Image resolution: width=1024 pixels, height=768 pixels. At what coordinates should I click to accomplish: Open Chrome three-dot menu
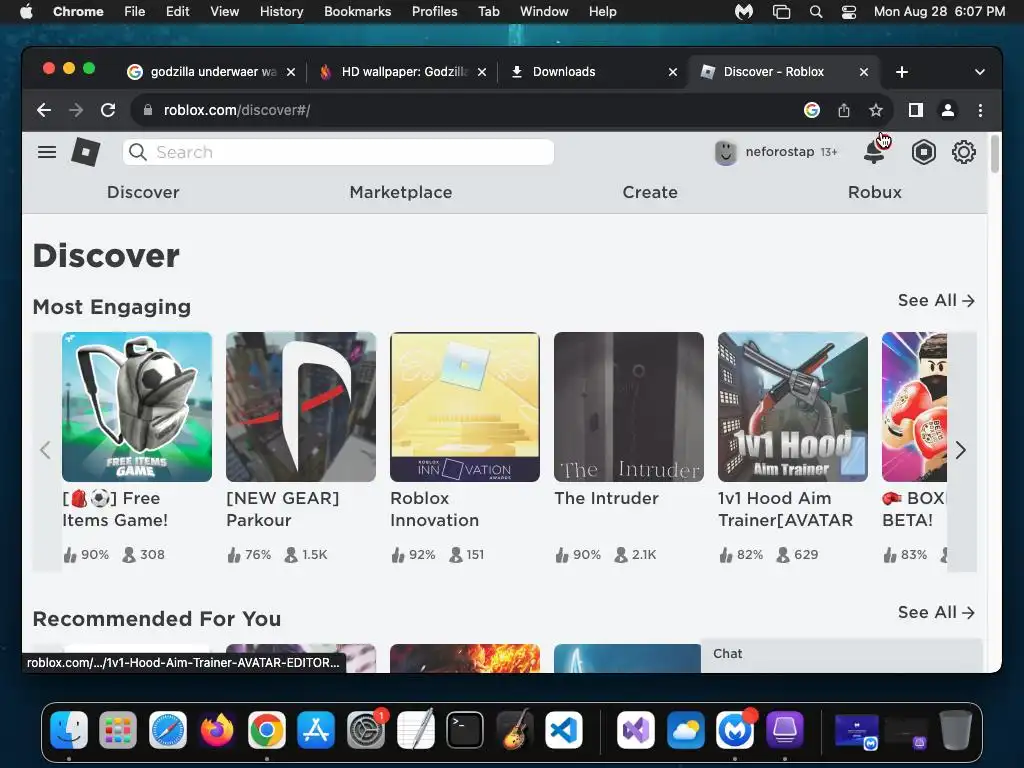[980, 110]
